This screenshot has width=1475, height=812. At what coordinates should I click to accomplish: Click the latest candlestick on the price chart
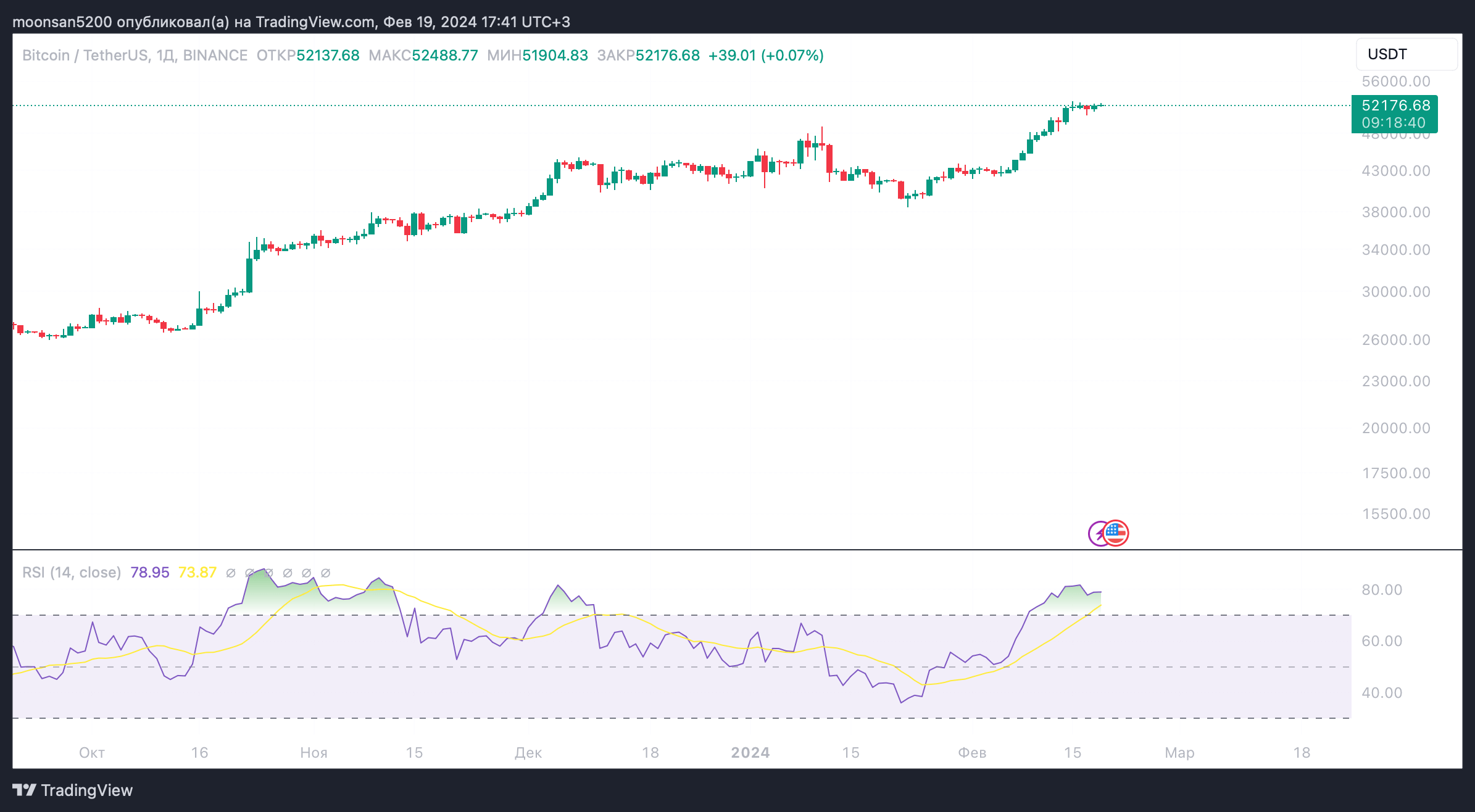[x=1101, y=106]
